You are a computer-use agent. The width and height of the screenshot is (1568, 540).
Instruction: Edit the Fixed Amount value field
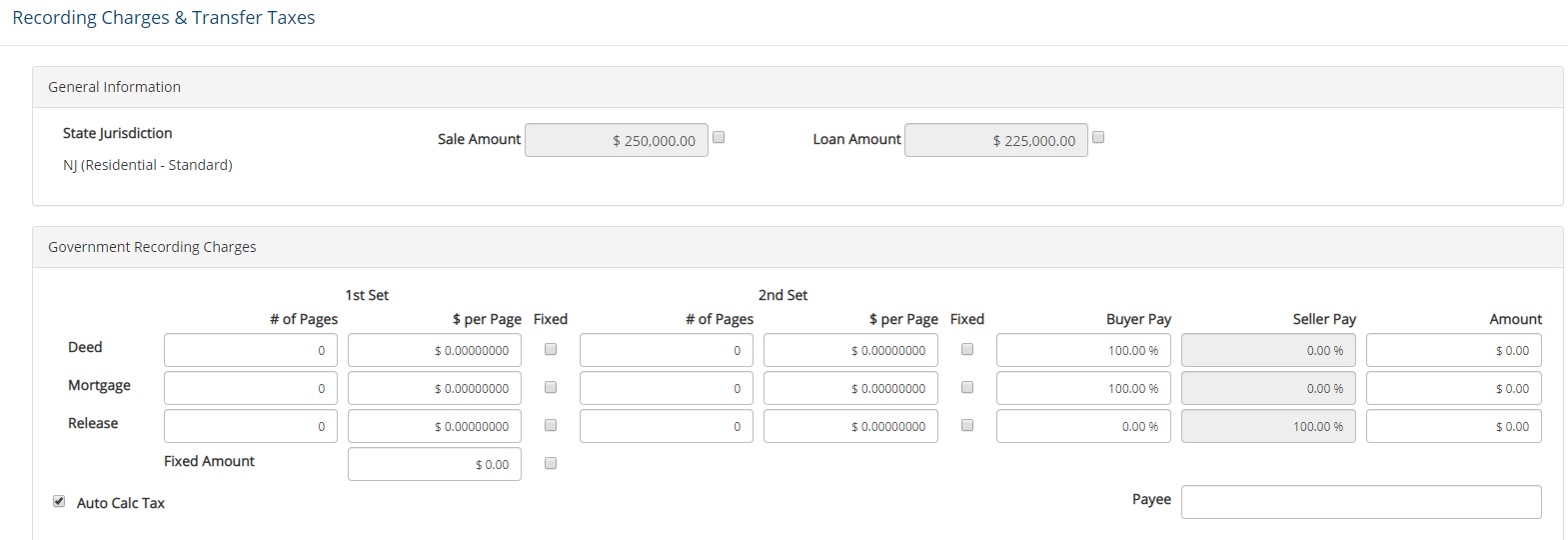435,464
